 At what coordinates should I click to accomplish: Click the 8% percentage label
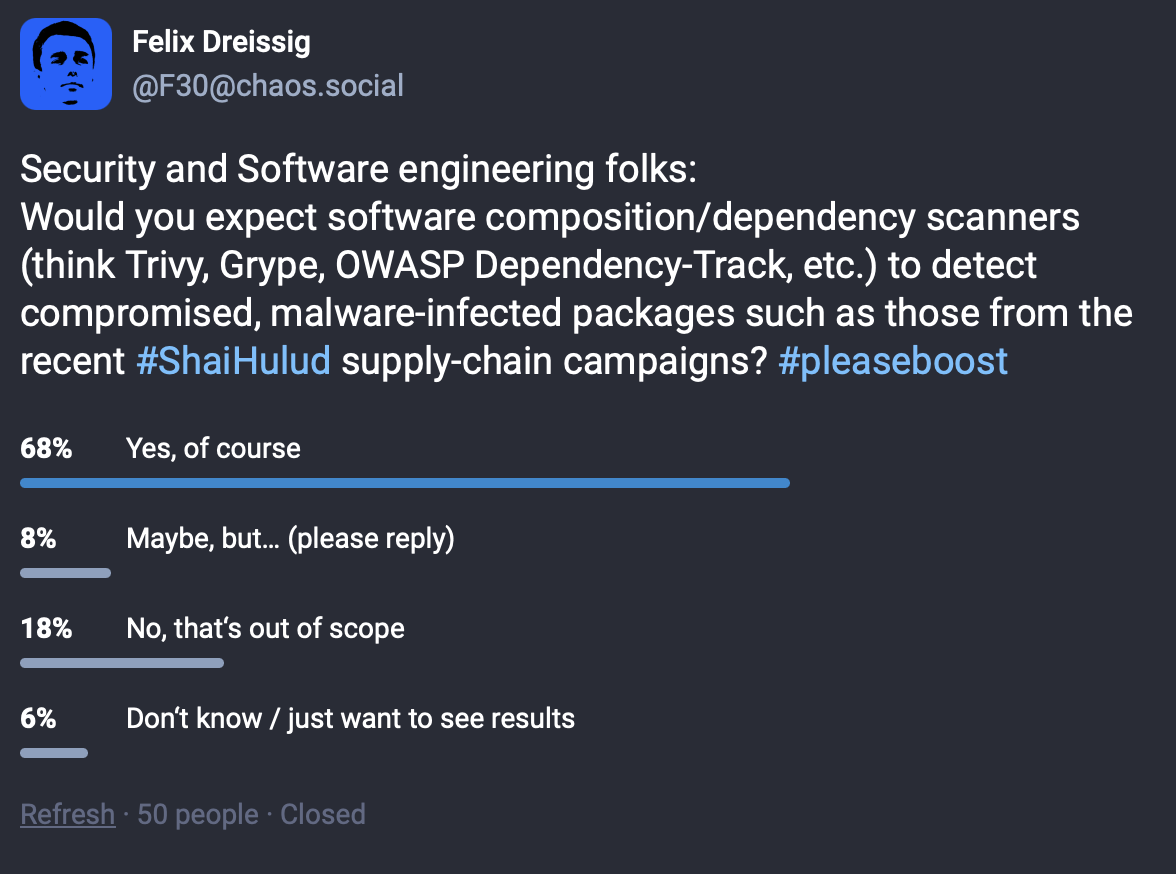38,539
